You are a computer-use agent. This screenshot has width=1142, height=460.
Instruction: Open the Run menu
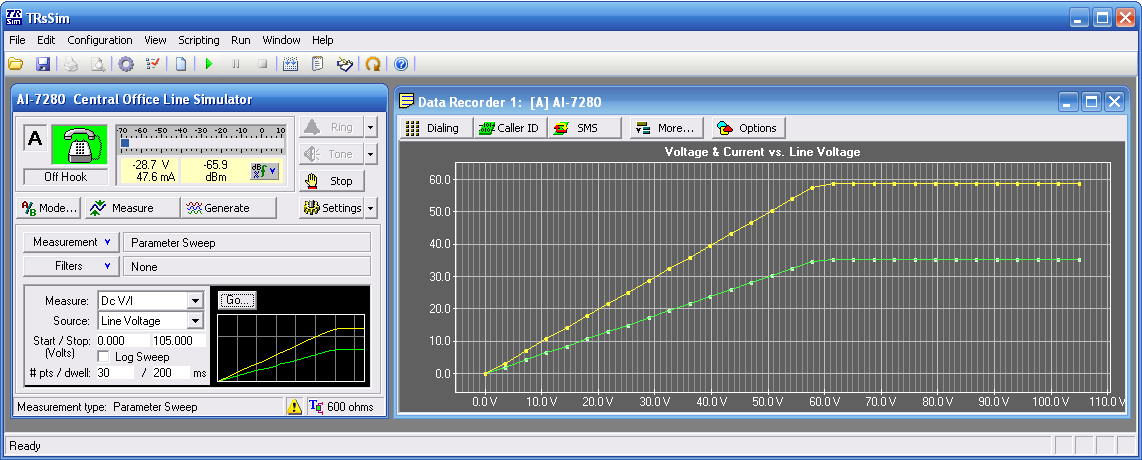point(241,40)
